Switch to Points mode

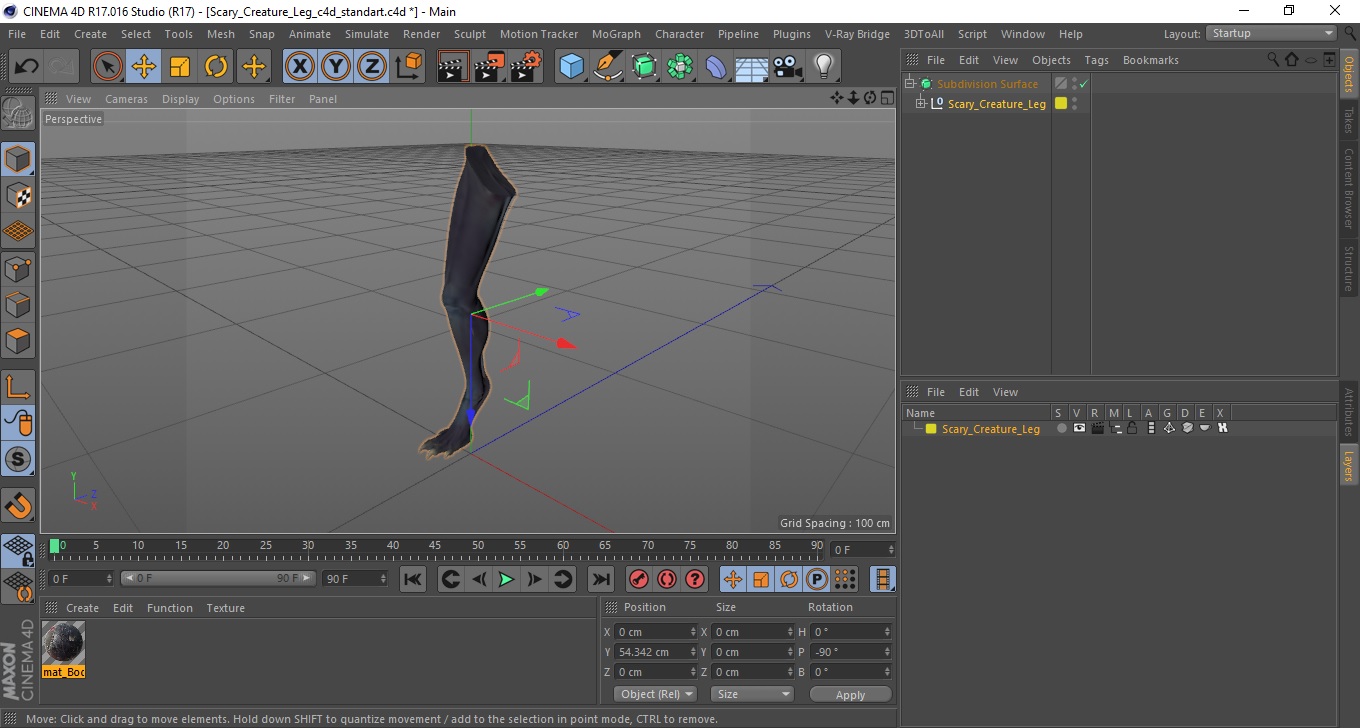pos(18,268)
